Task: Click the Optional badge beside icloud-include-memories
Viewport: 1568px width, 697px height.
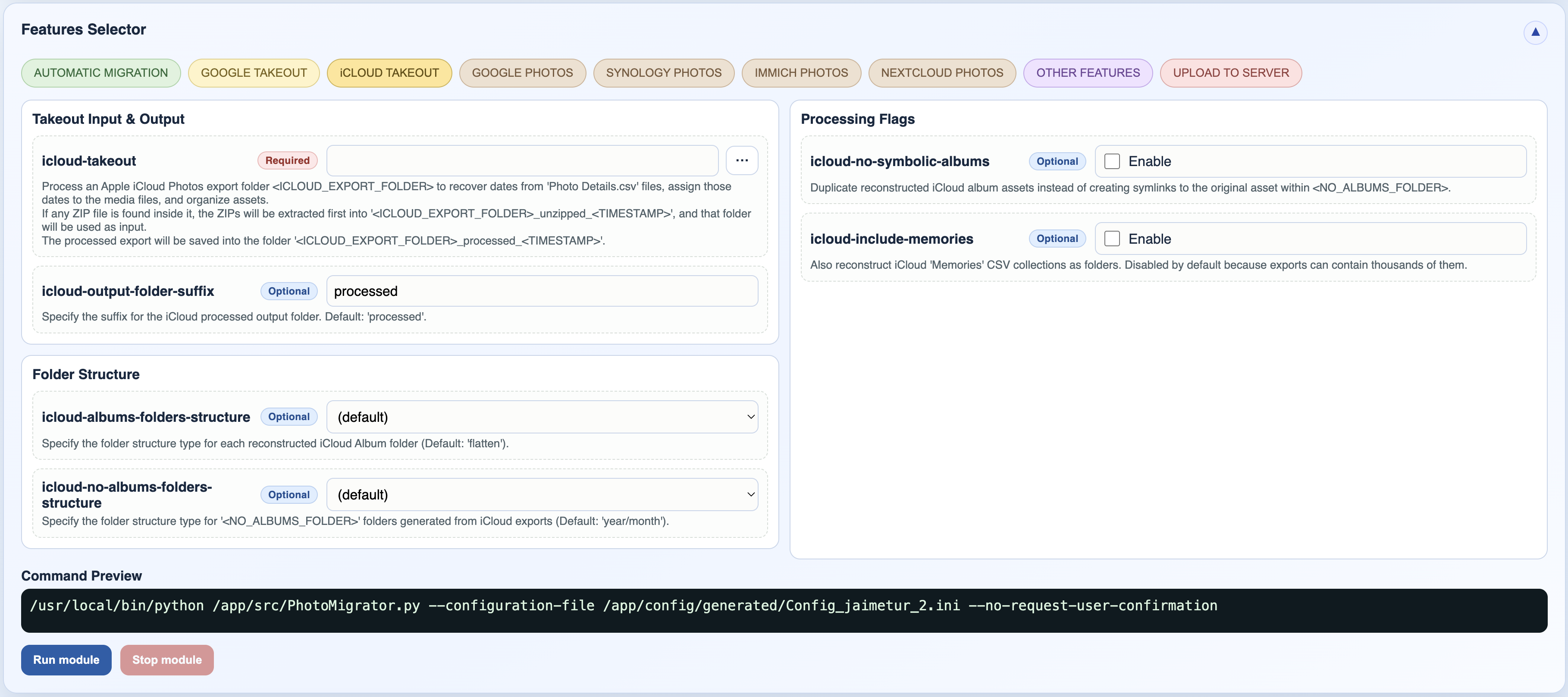Action: point(1057,239)
